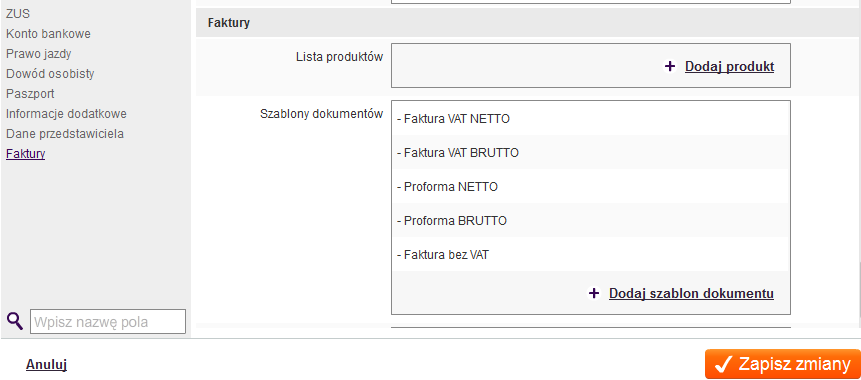Open Konto bankowe sidebar section

(x=48, y=34)
